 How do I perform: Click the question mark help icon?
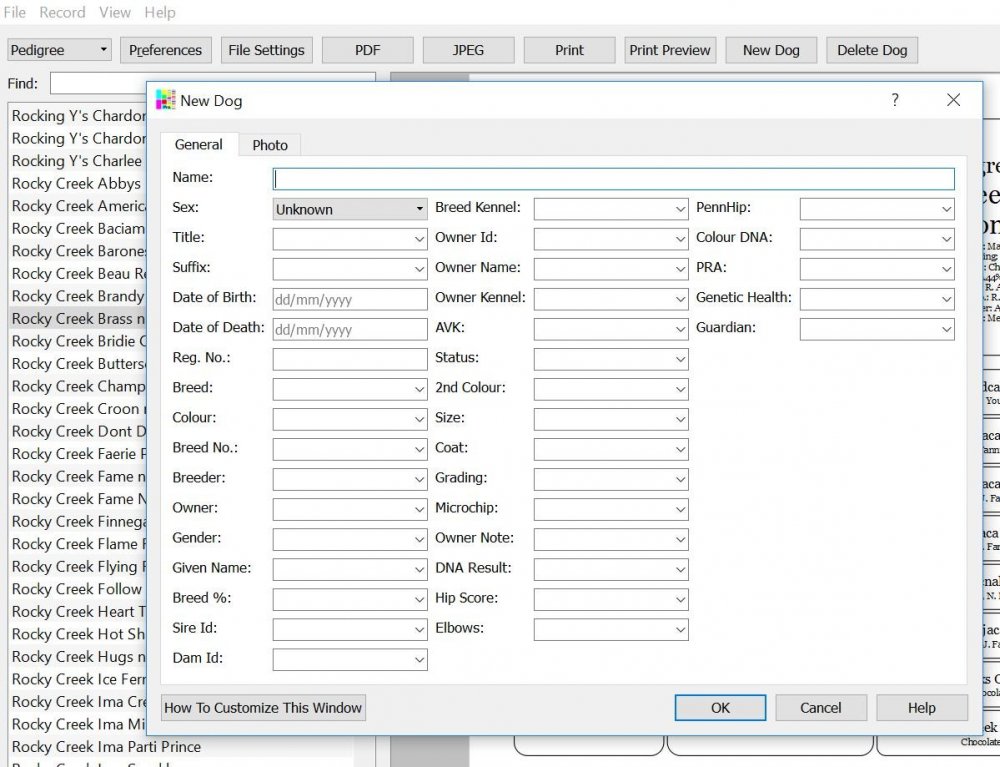pos(895,100)
